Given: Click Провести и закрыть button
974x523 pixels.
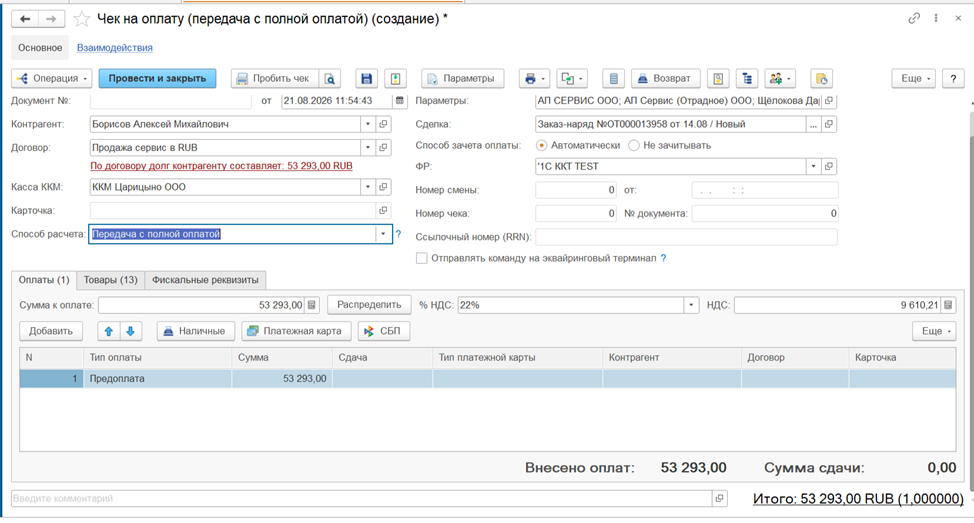Looking at the screenshot, I should click(x=157, y=79).
